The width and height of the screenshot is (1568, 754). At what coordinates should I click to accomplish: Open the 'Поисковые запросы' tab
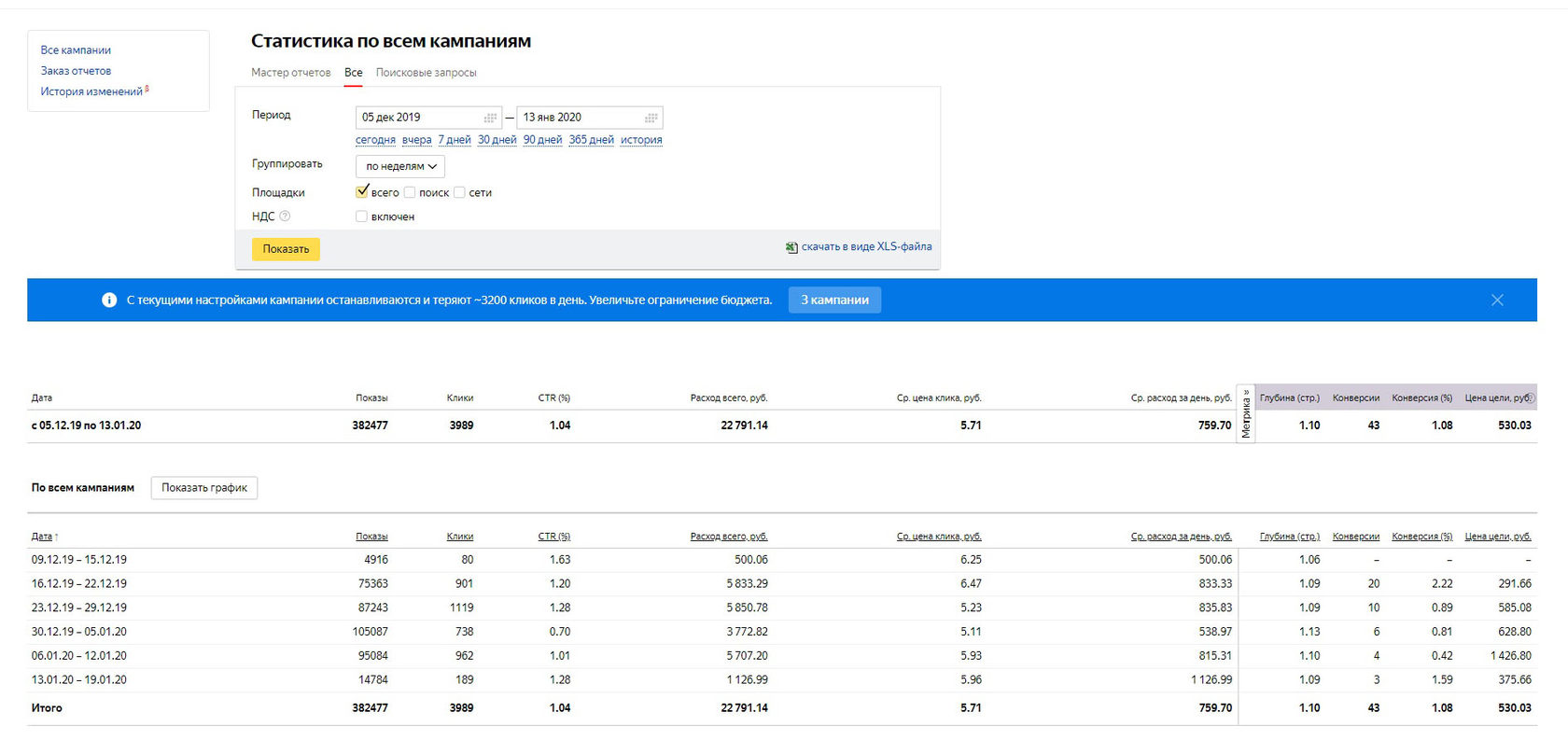tap(426, 73)
